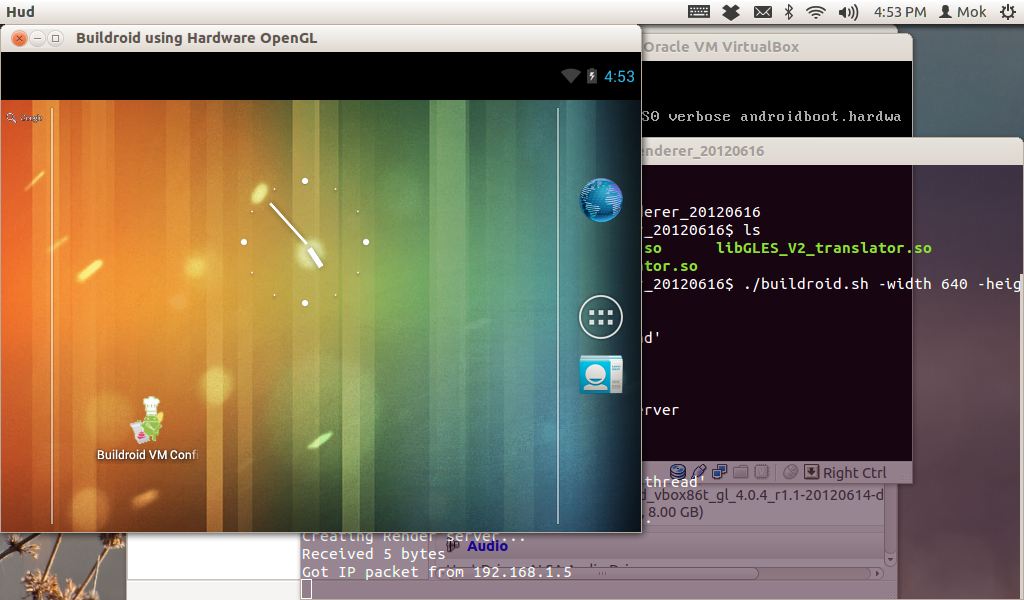Tap the Android Wi-Fi status icon

[x=570, y=76]
